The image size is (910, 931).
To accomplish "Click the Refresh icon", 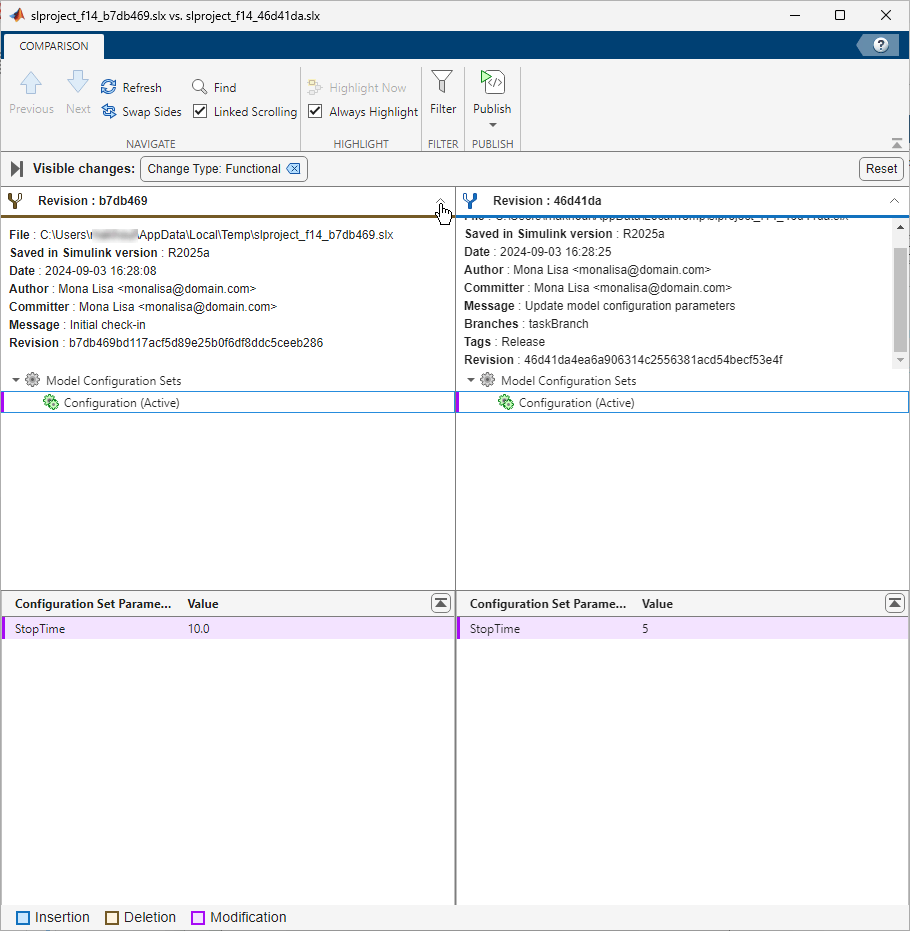I will pos(109,87).
